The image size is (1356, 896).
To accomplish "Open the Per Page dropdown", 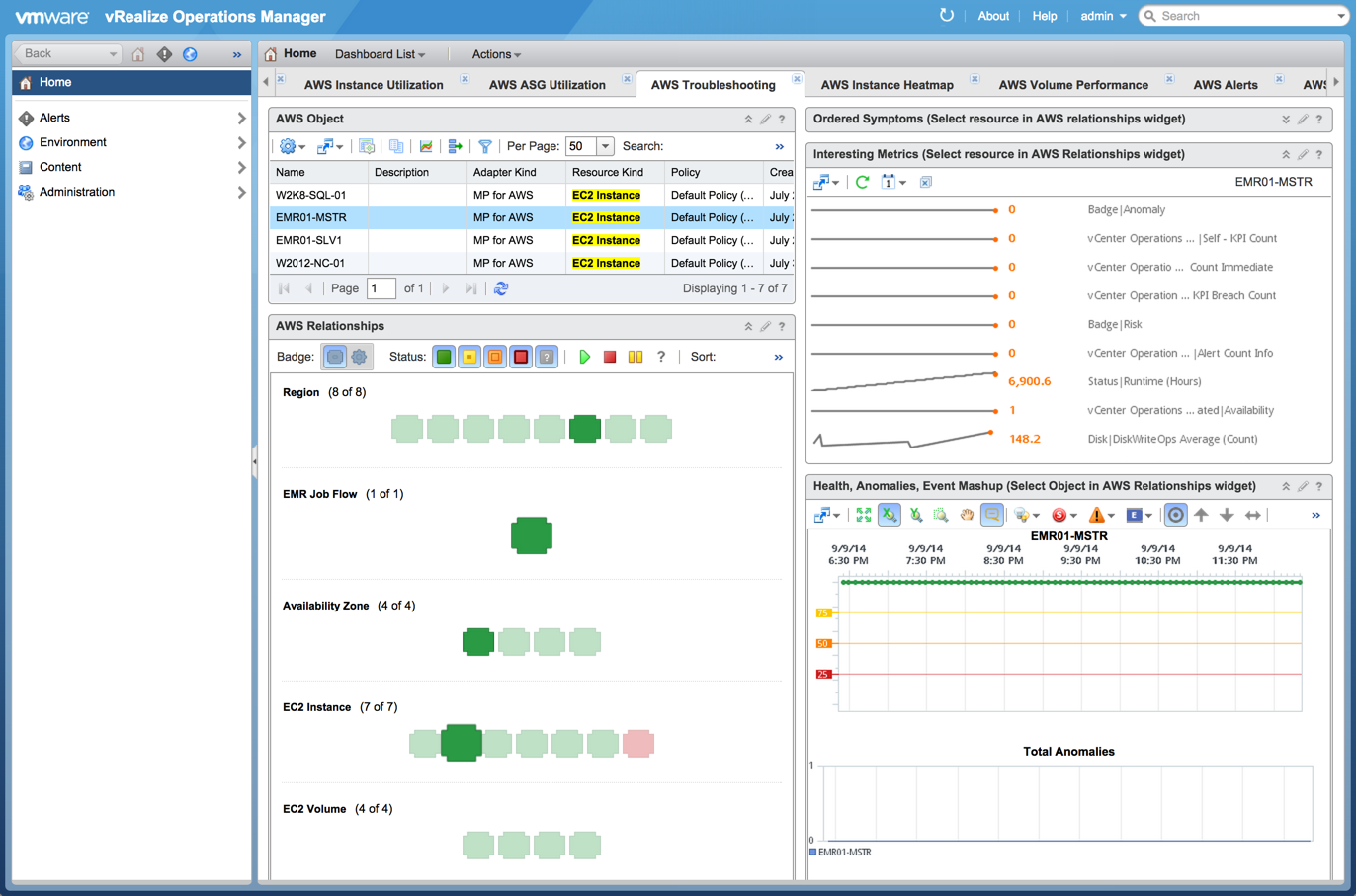I will click(x=605, y=146).
